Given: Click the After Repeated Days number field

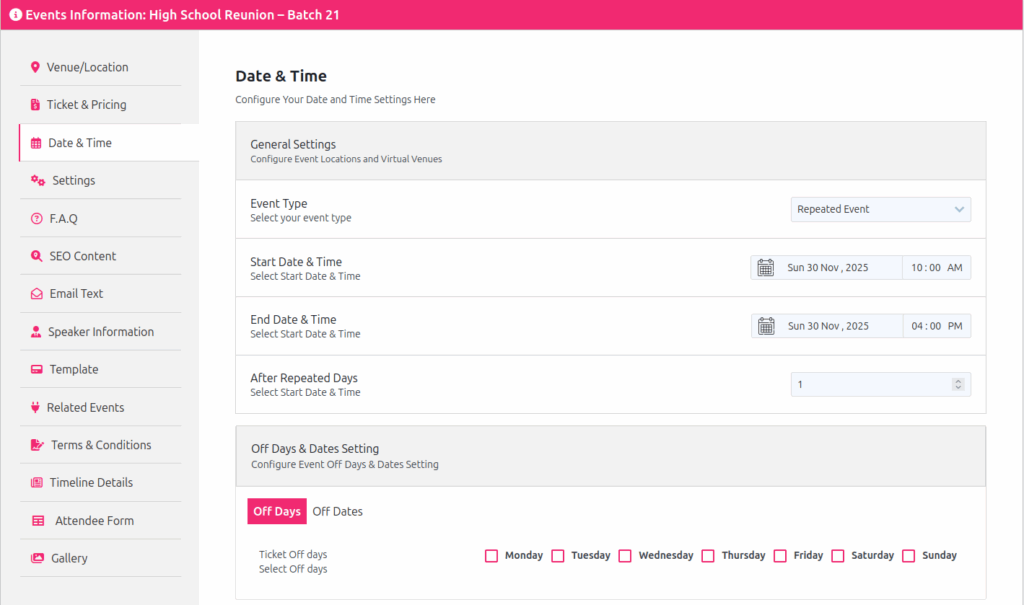Looking at the screenshot, I should click(x=880, y=384).
